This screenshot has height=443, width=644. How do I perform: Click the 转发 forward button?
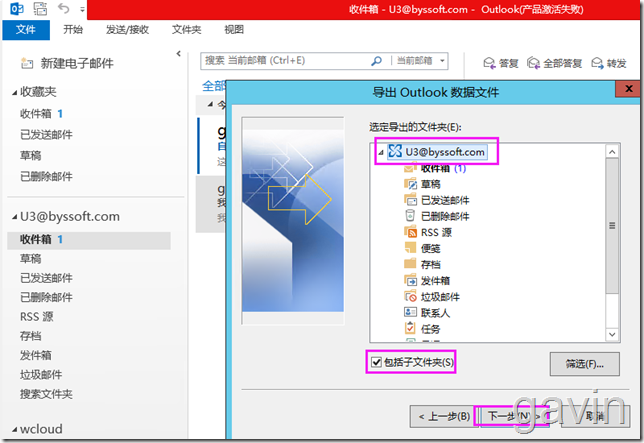point(609,63)
